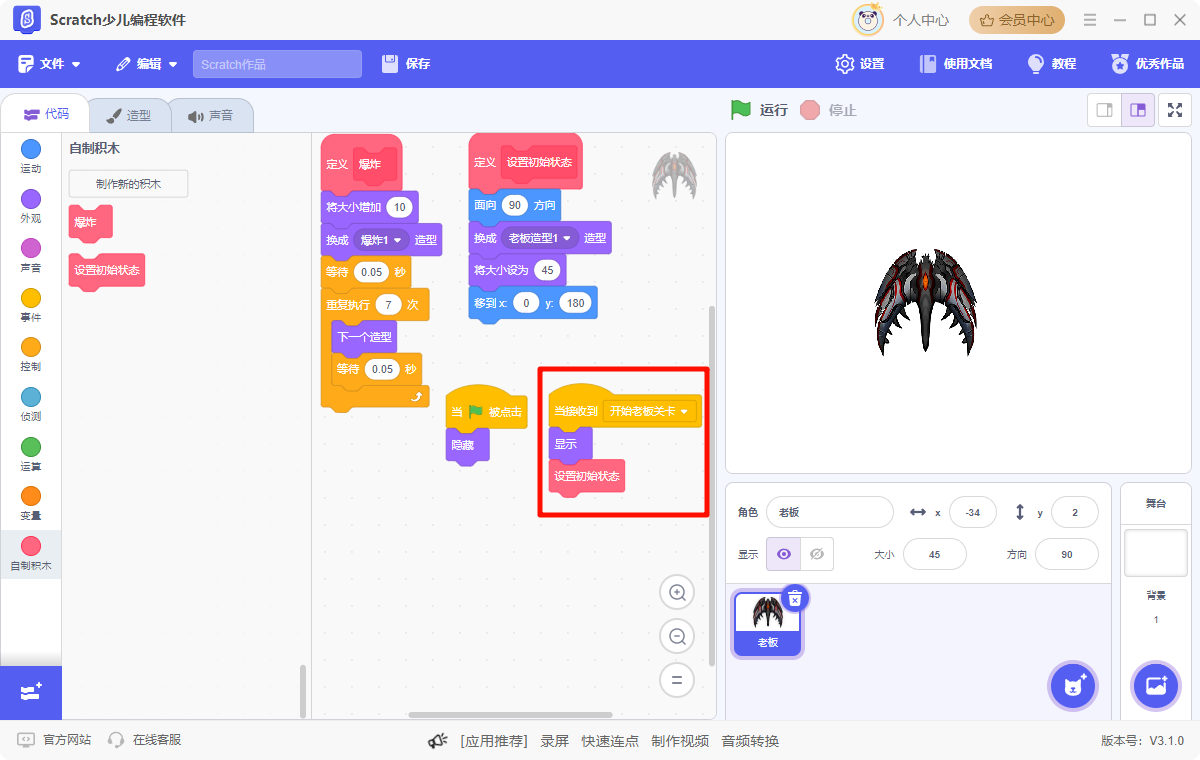Screen dimensions: 1200x760
Task: Click the green flag run button
Action: [741, 110]
